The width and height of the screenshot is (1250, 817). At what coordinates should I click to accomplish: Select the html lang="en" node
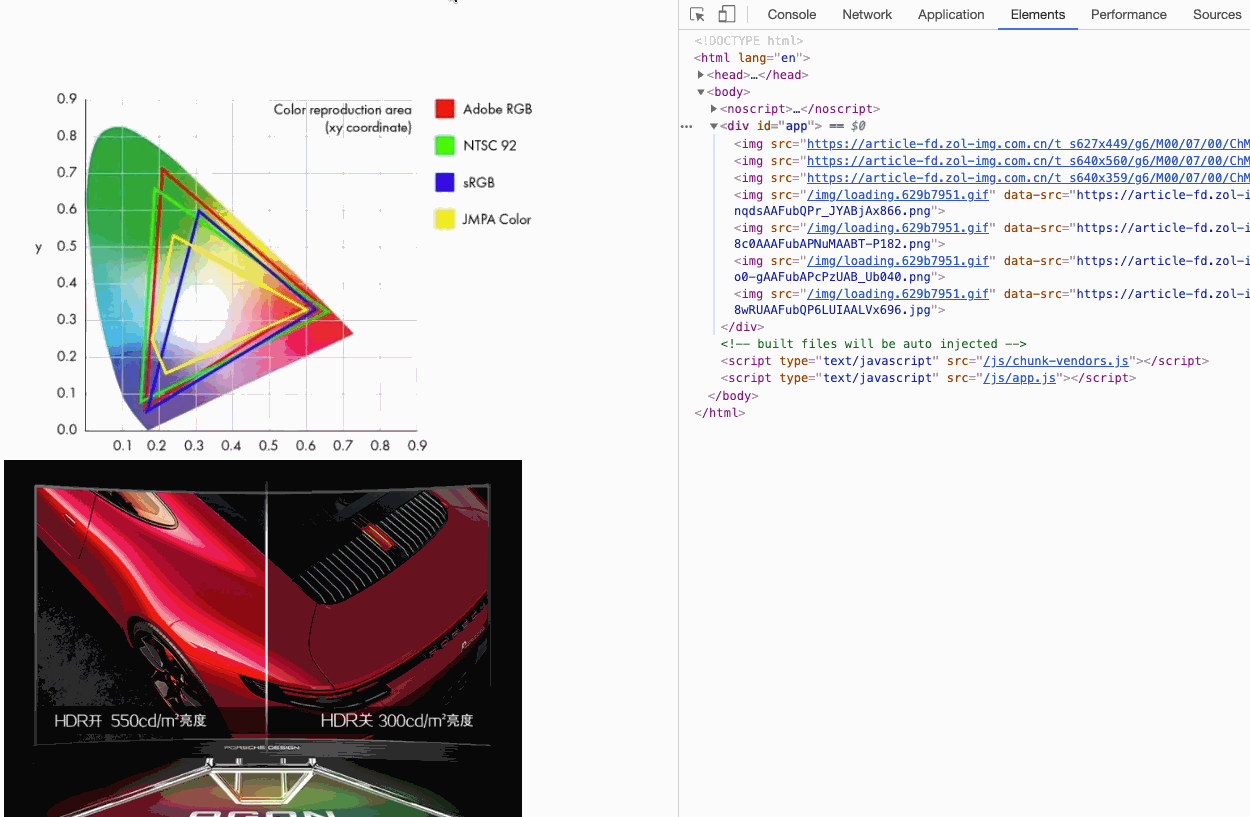tap(752, 58)
